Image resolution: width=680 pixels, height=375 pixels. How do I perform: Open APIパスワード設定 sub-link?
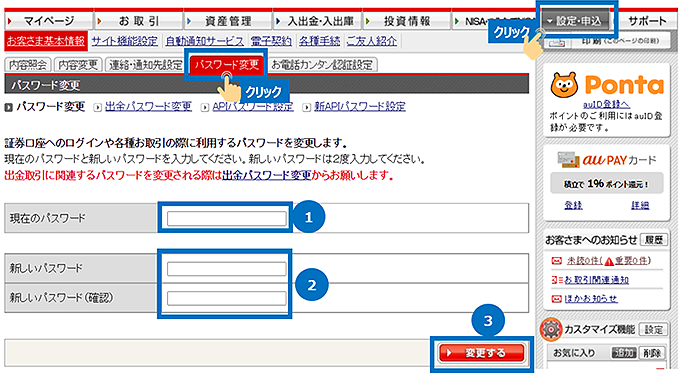[x=253, y=107]
